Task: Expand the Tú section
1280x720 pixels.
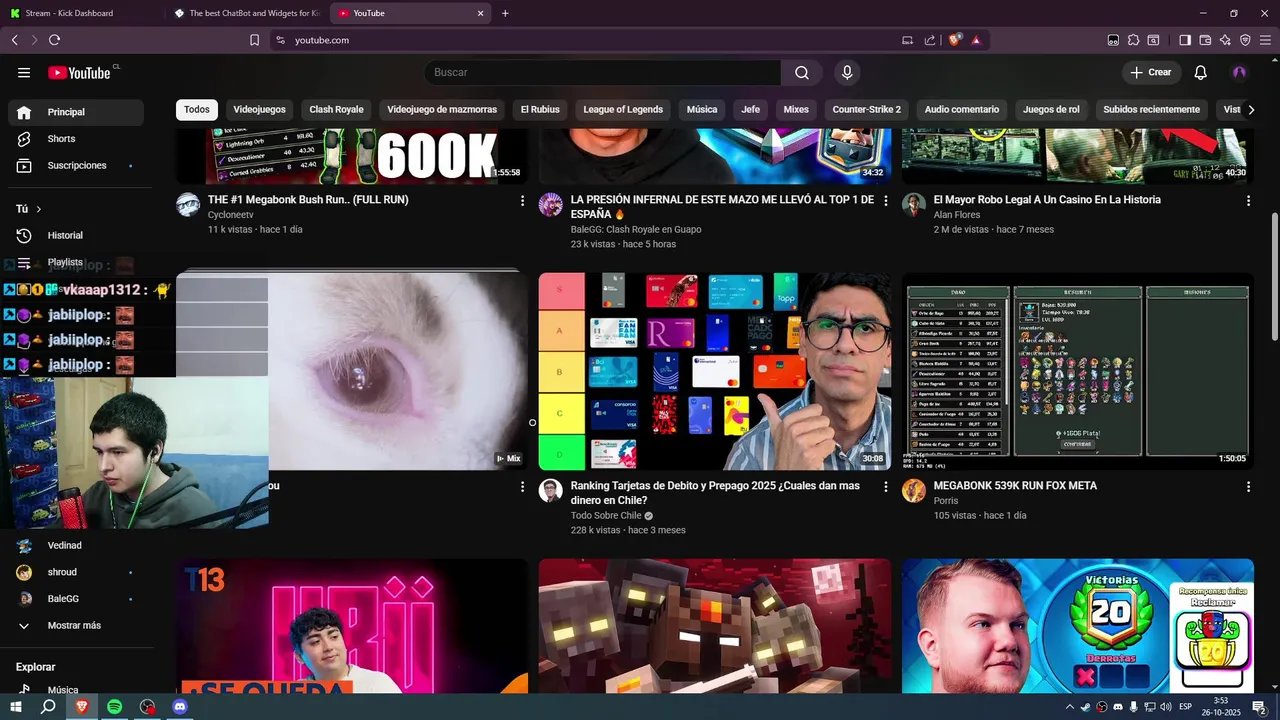Action: [x=28, y=209]
